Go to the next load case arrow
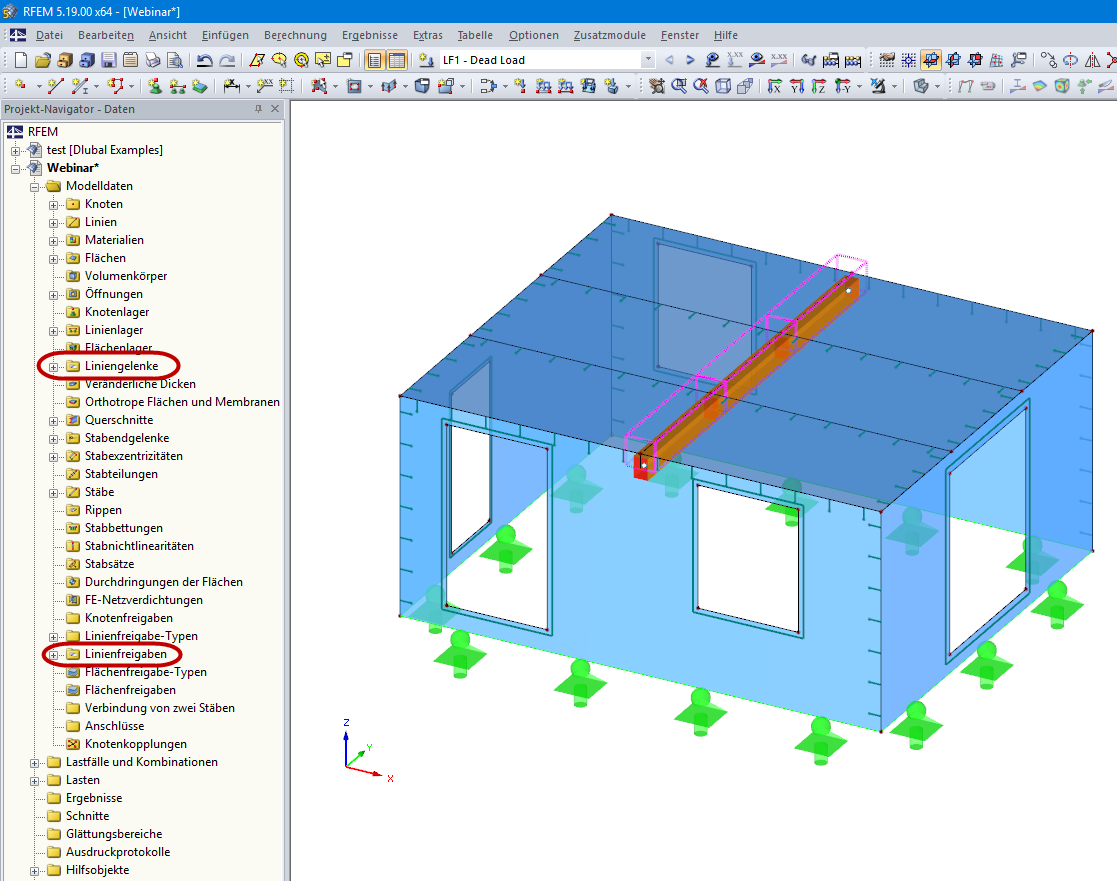The width and height of the screenshot is (1117, 881). pos(690,61)
